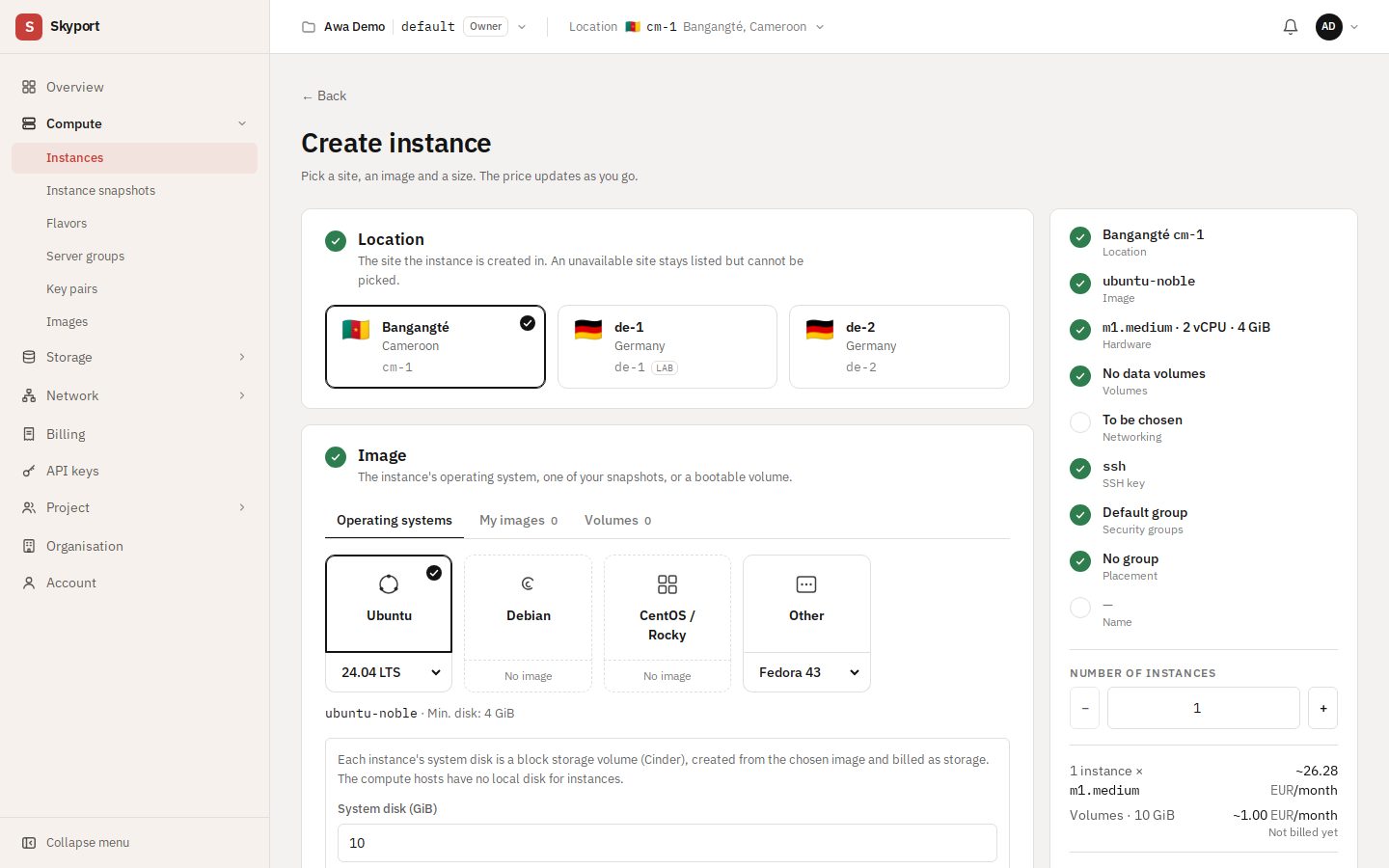Increase number of instances with plus
This screenshot has height=868, width=1389.
point(1323,708)
